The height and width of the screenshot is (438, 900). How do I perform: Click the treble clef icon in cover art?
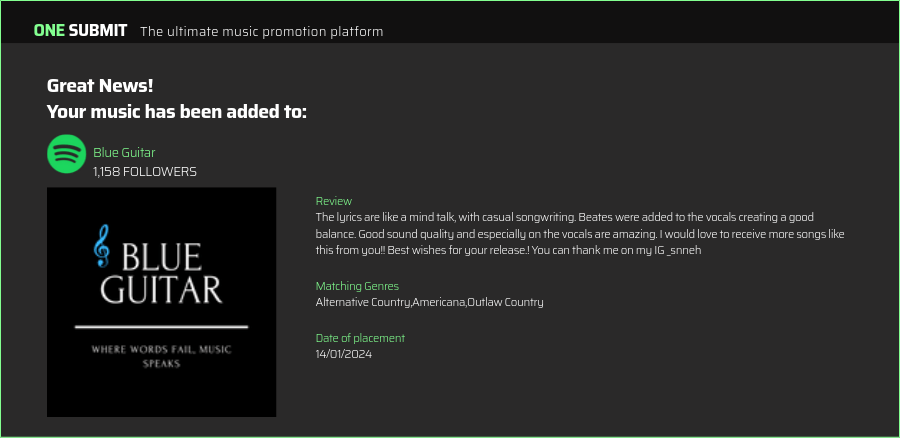pos(101,245)
